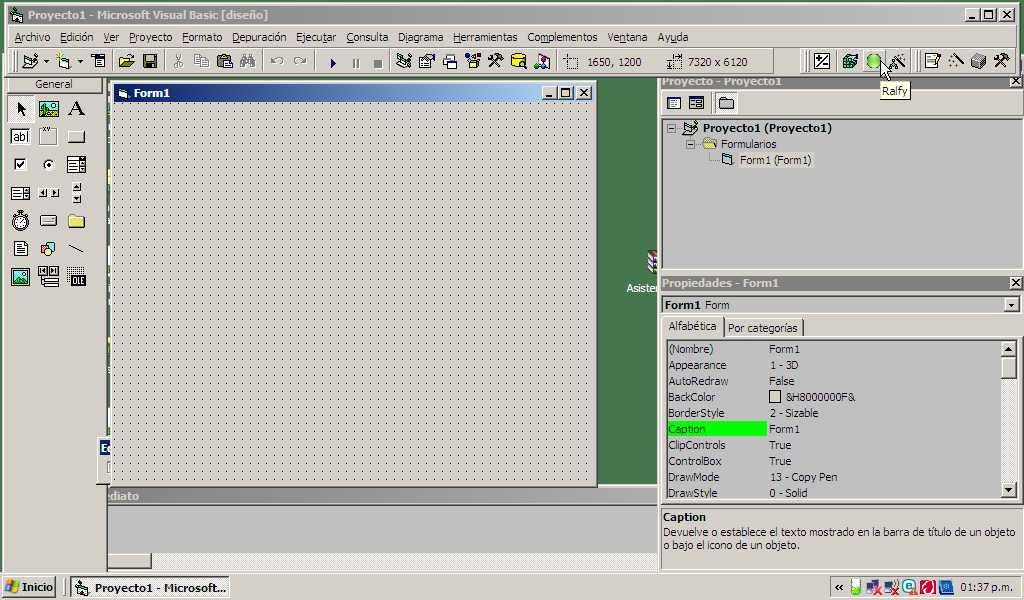Select the OLE container control tool

point(76,277)
